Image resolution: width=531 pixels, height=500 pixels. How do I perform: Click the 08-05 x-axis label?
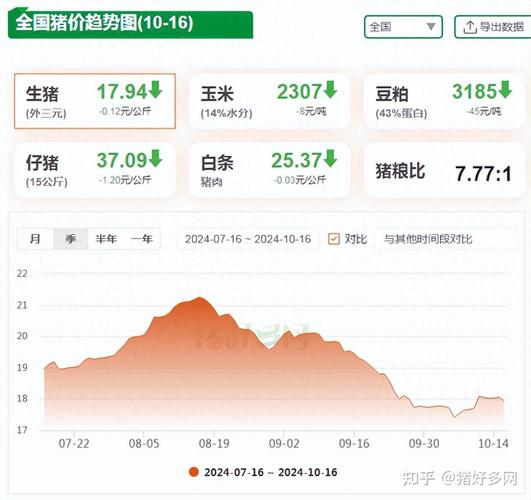(x=144, y=444)
